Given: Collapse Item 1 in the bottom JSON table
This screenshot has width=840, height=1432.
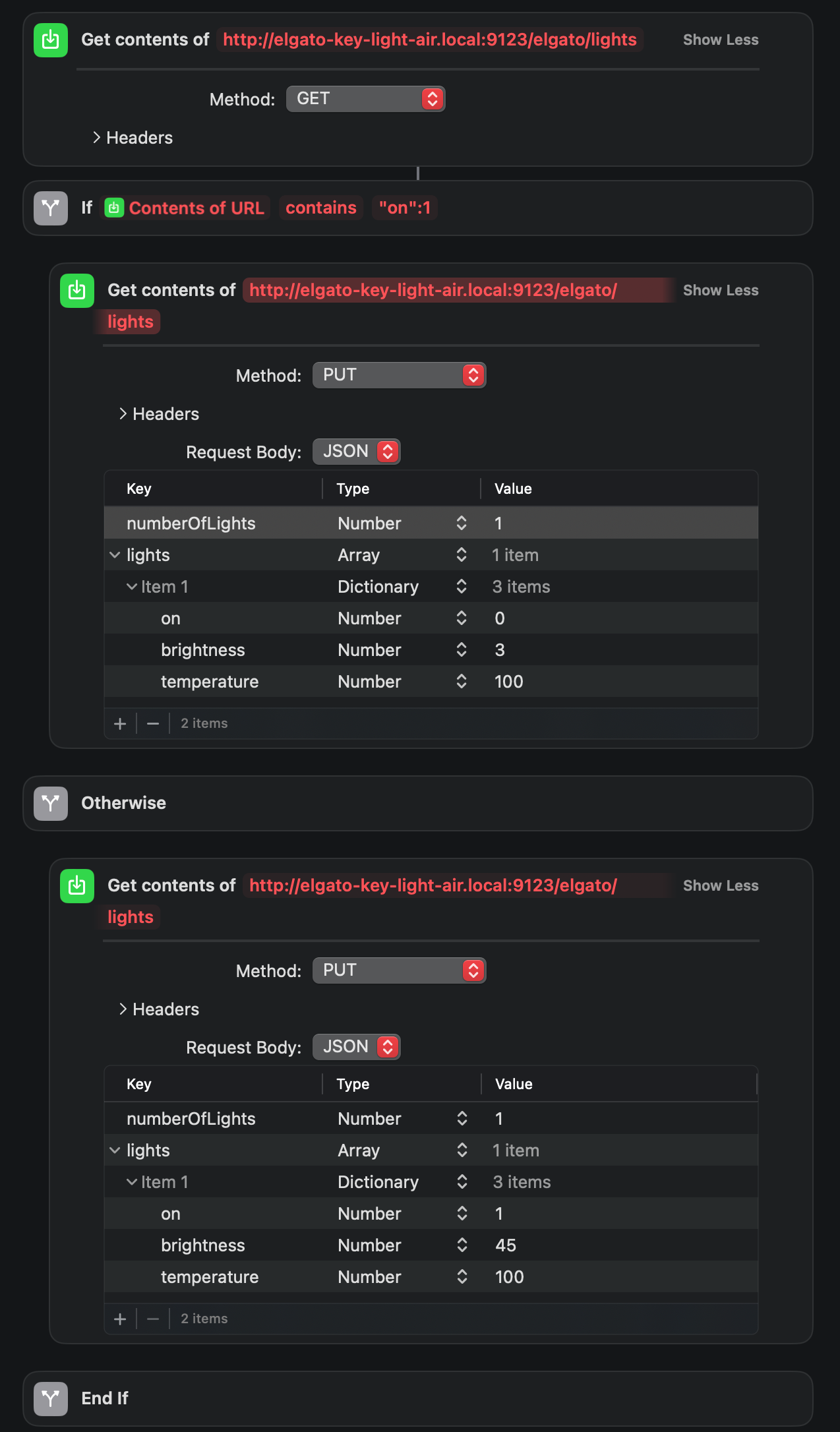Looking at the screenshot, I should click(132, 1182).
